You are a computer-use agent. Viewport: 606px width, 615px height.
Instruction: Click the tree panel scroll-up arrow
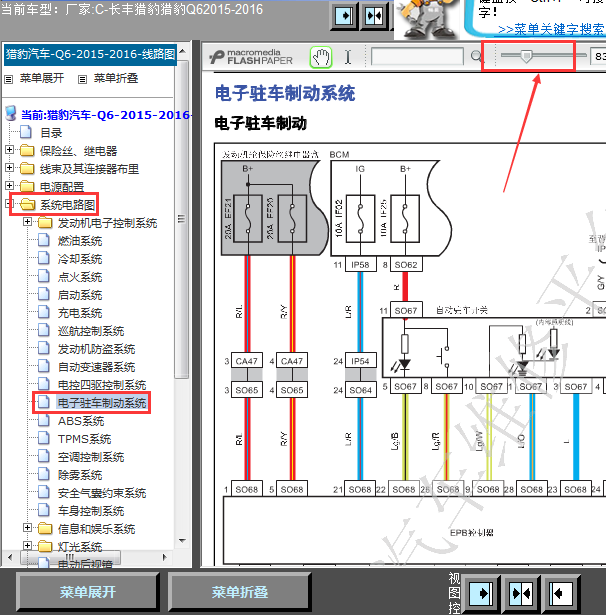tap(182, 51)
